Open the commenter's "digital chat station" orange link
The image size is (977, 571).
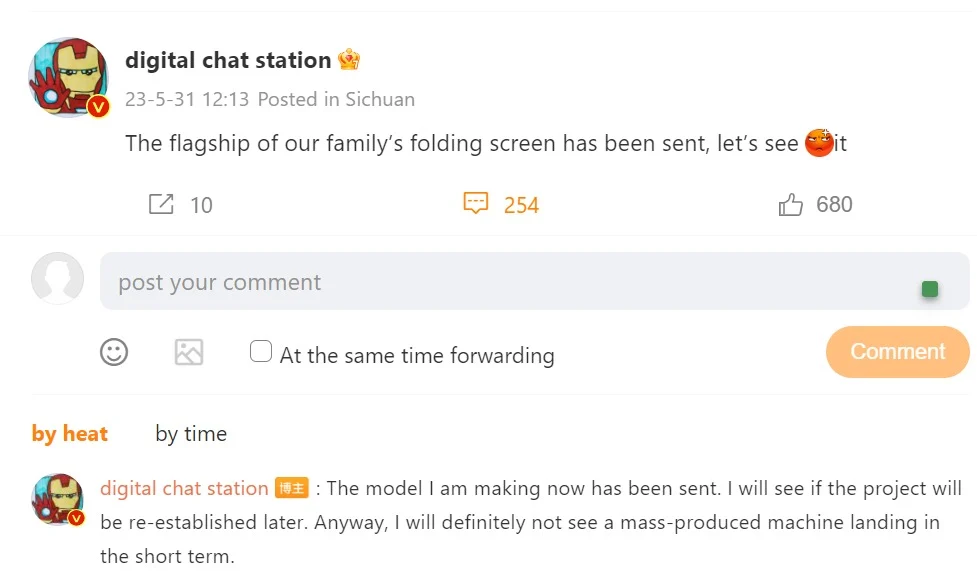click(x=184, y=488)
